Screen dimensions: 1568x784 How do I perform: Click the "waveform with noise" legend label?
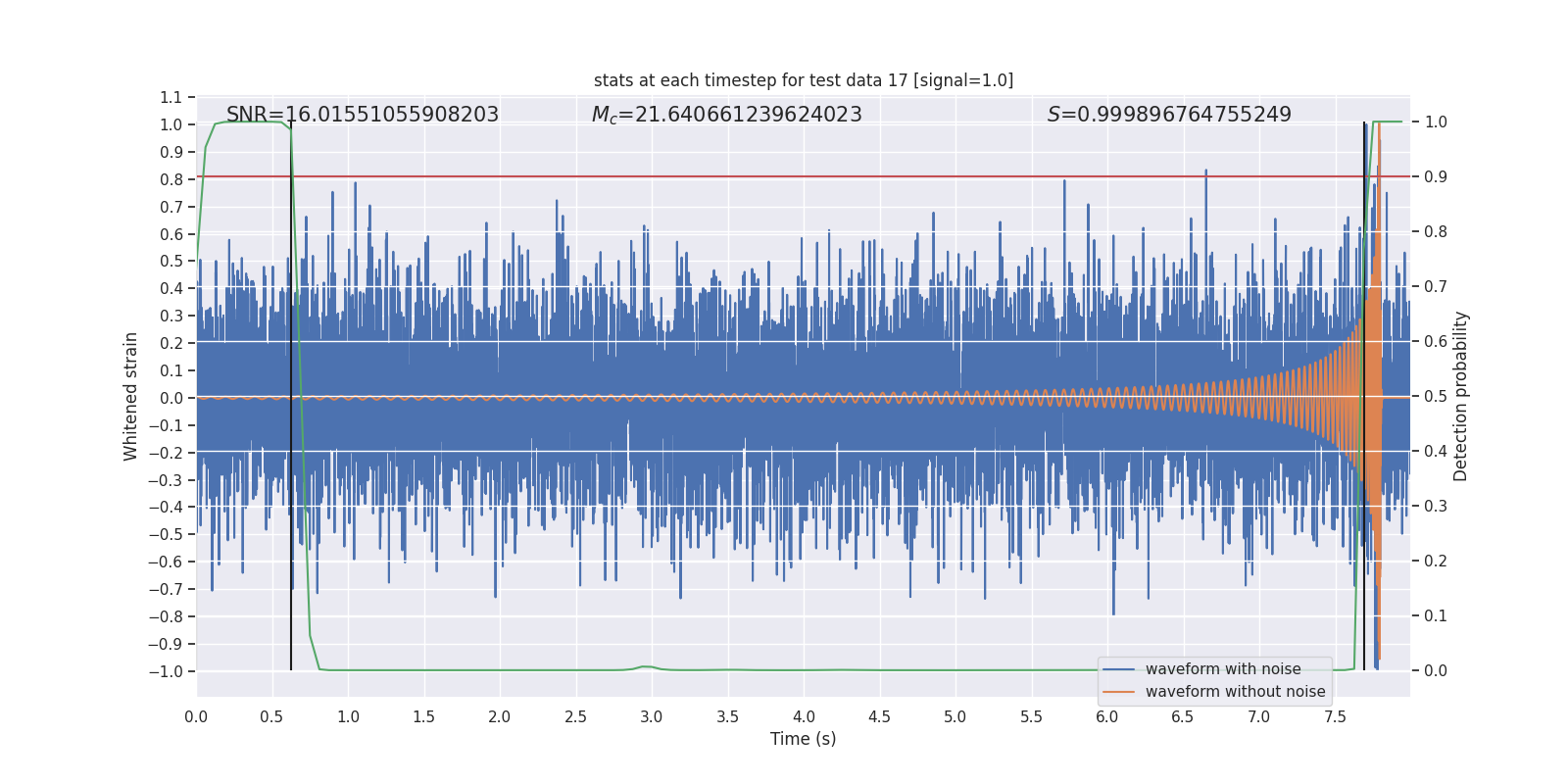pos(1222,669)
